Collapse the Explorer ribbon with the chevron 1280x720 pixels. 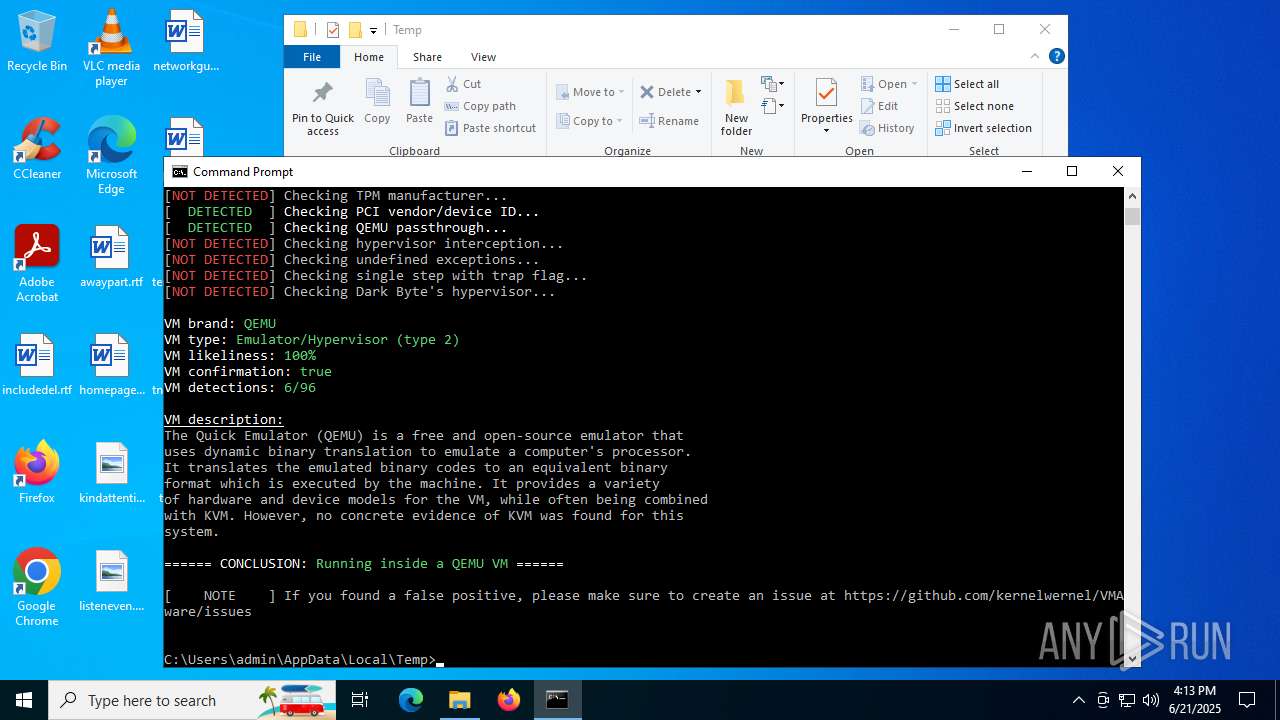1035,56
